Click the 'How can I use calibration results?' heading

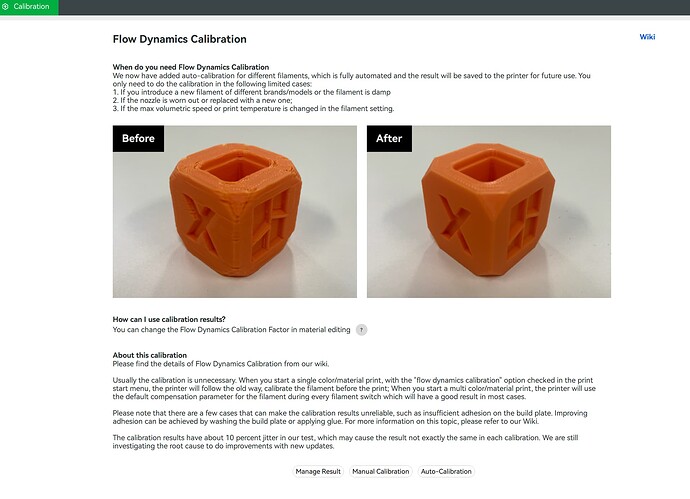coord(169,319)
